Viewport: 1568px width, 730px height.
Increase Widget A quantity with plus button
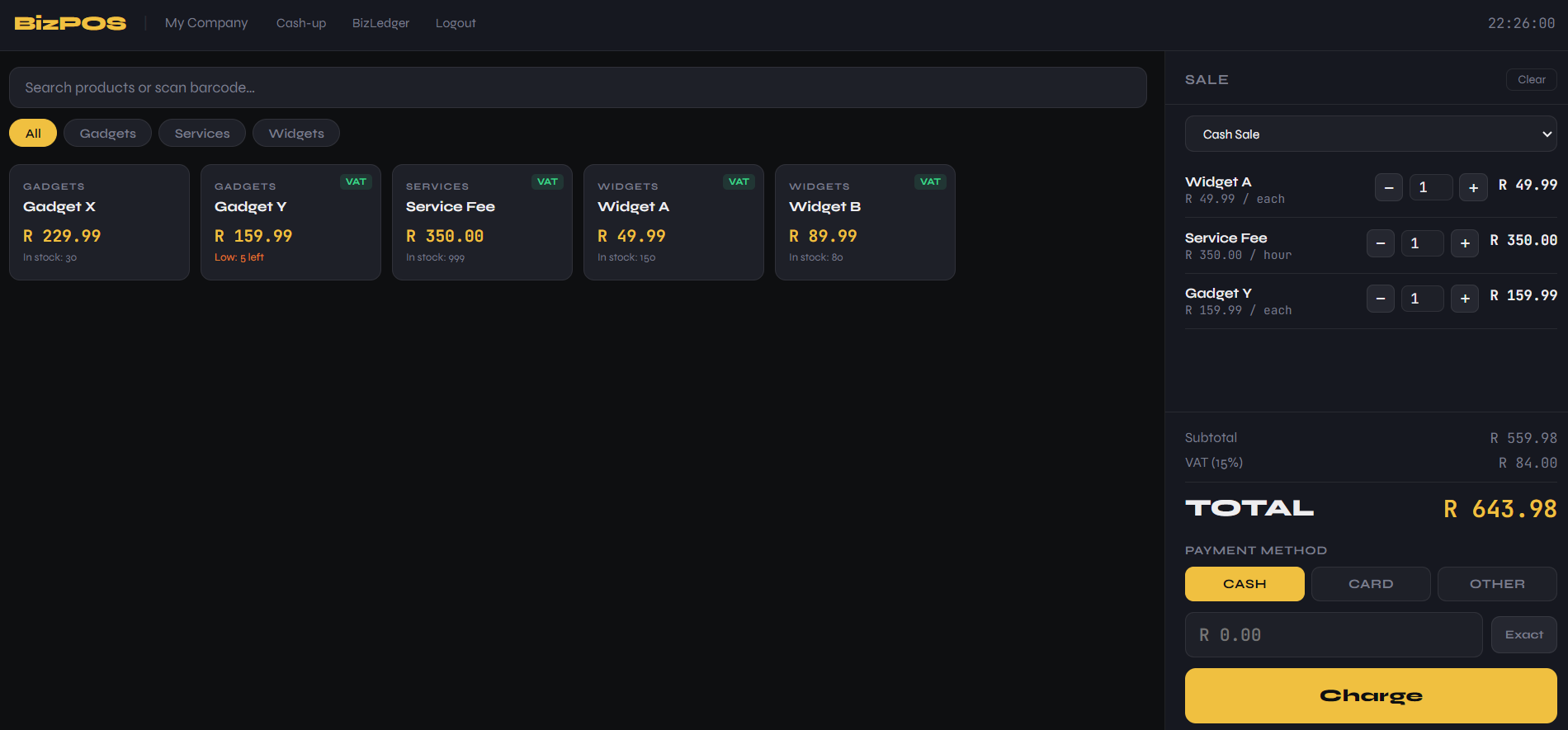(1473, 187)
